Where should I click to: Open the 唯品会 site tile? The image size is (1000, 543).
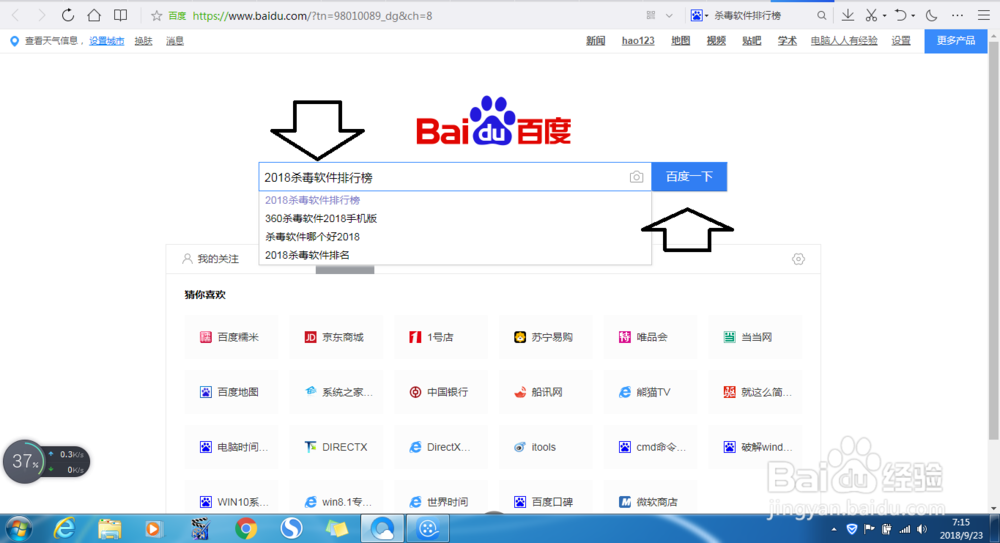pos(650,337)
